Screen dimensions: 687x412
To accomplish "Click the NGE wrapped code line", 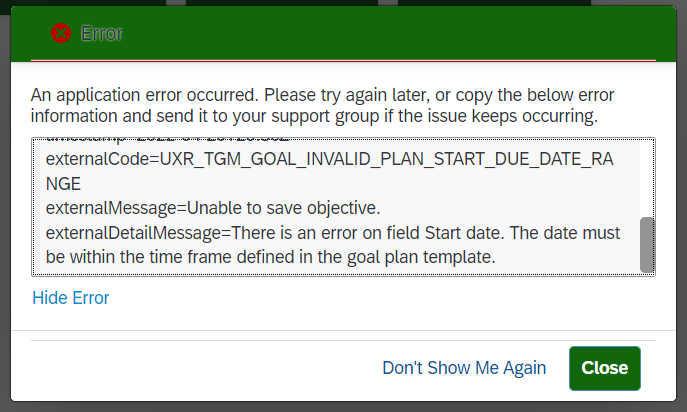I will 63,184.
